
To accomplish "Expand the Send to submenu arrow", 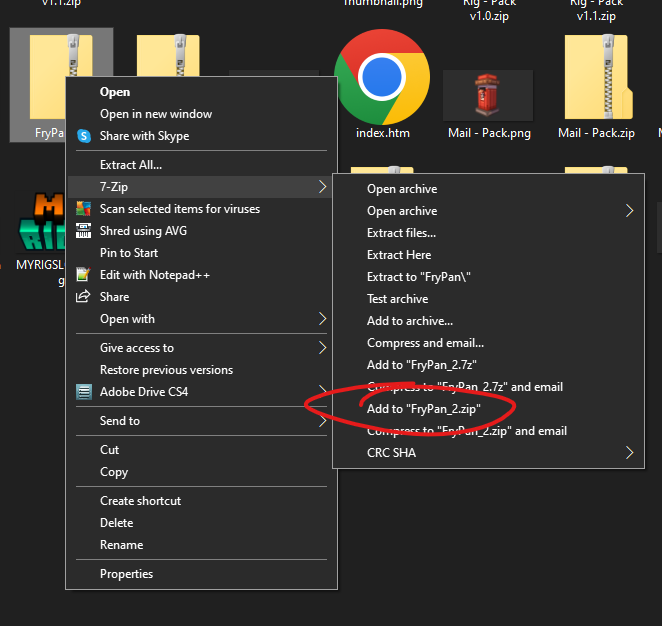I will coord(322,420).
